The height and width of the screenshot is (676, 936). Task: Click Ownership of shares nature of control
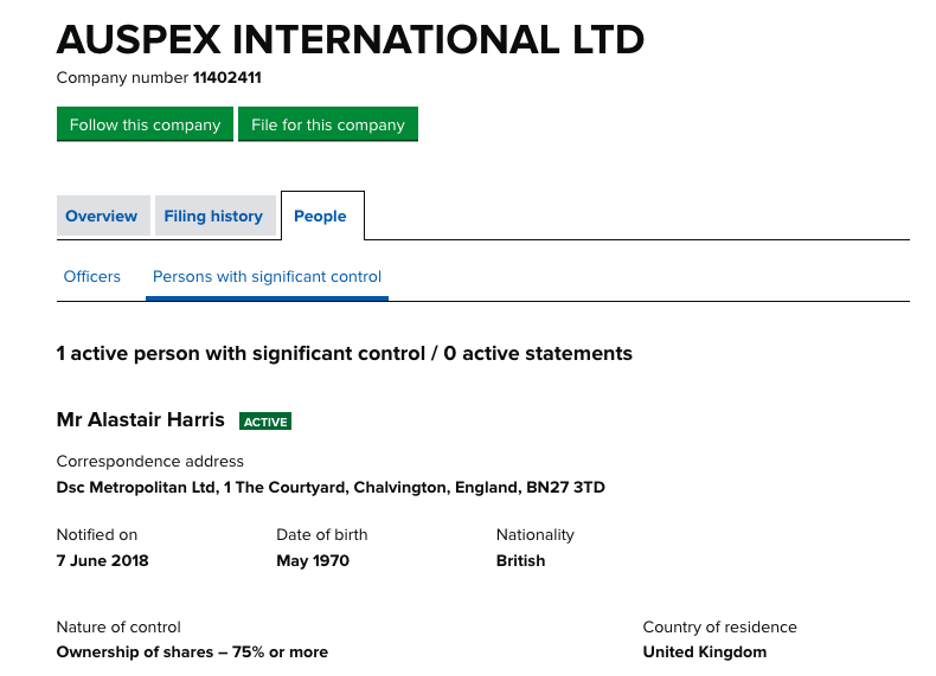[x=193, y=651]
